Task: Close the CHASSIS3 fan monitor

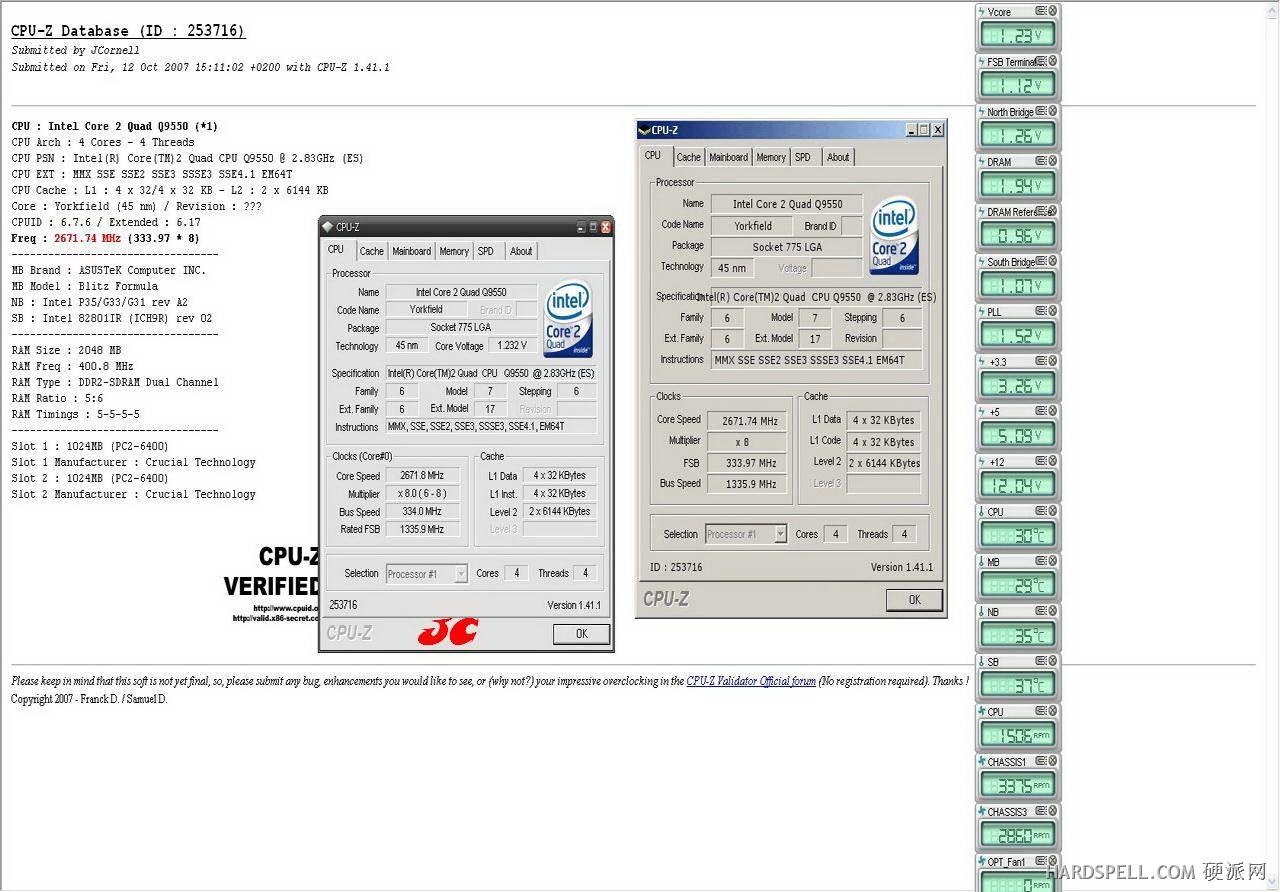Action: [1053, 810]
